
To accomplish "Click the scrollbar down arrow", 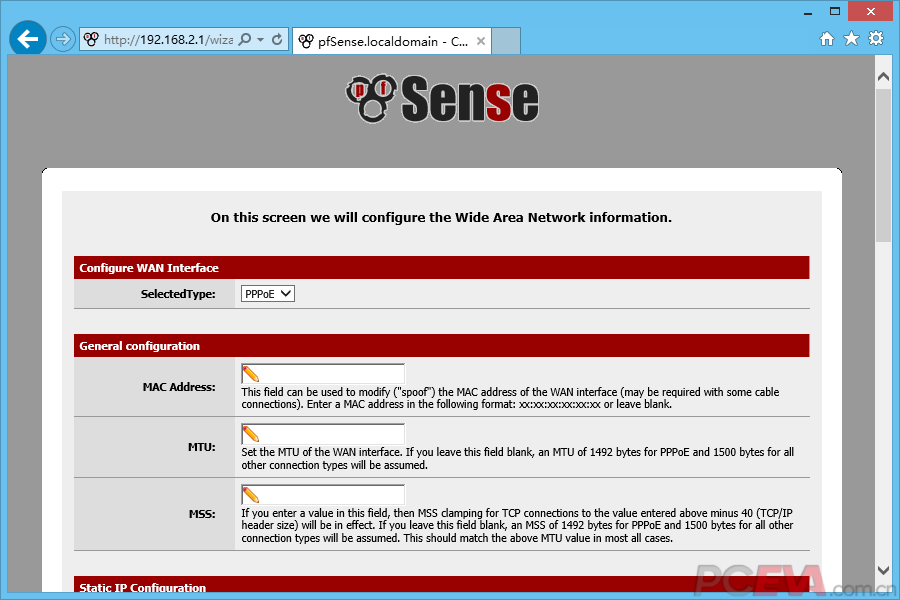I will tap(883, 570).
